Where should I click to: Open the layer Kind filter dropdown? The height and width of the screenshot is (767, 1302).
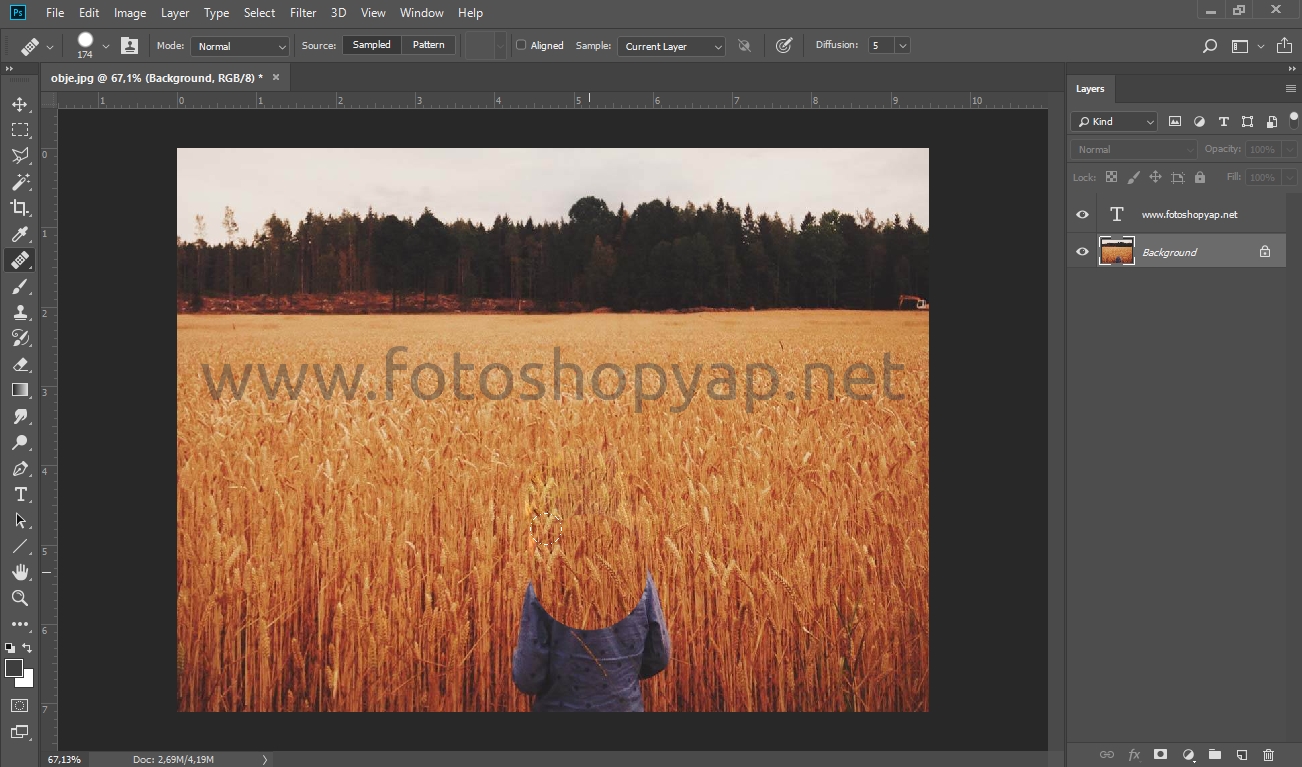coord(1114,122)
